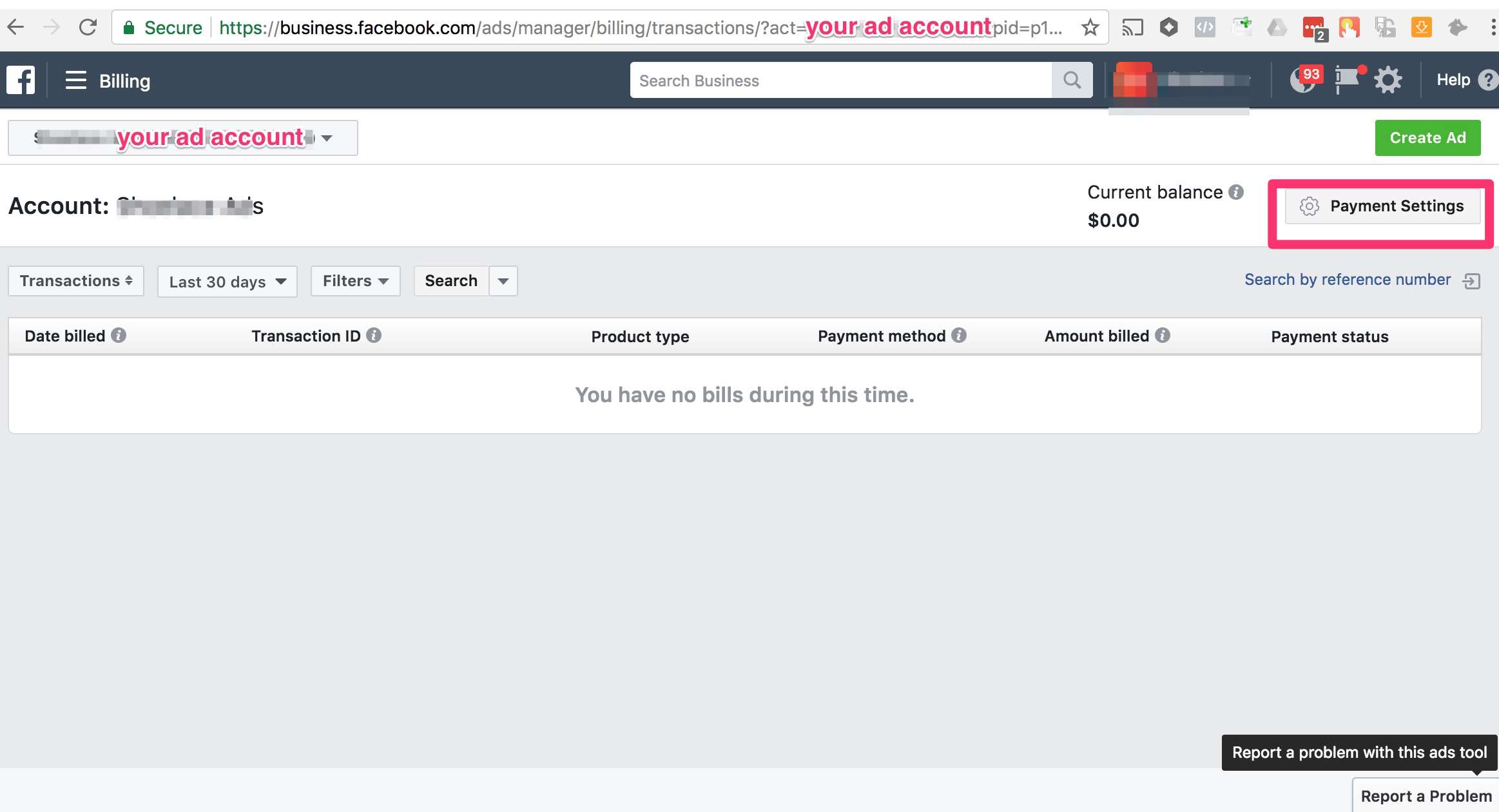This screenshot has width=1499, height=812.
Task: Click the Amount billed info icon
Action: click(1163, 335)
